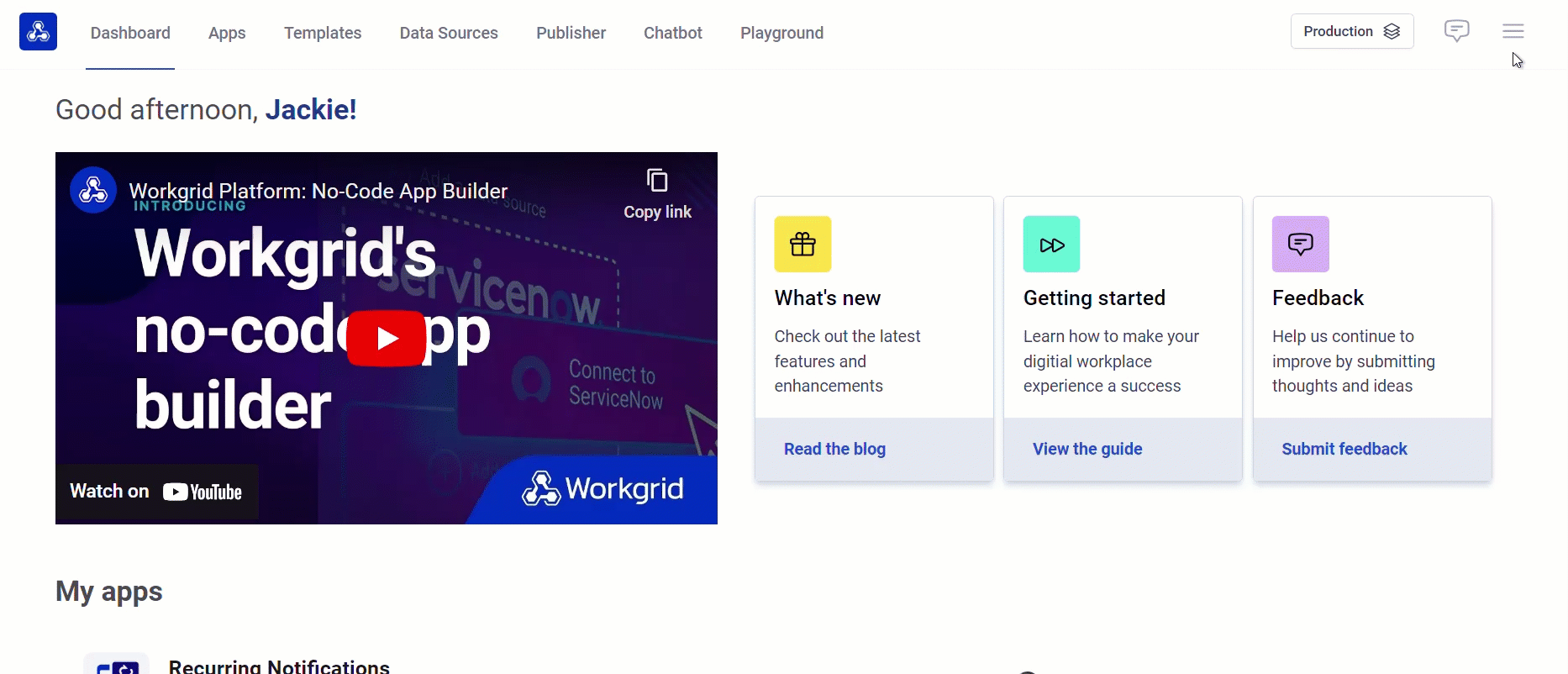1568x674 pixels.
Task: Click the Feedback card heading
Action: 1318,298
